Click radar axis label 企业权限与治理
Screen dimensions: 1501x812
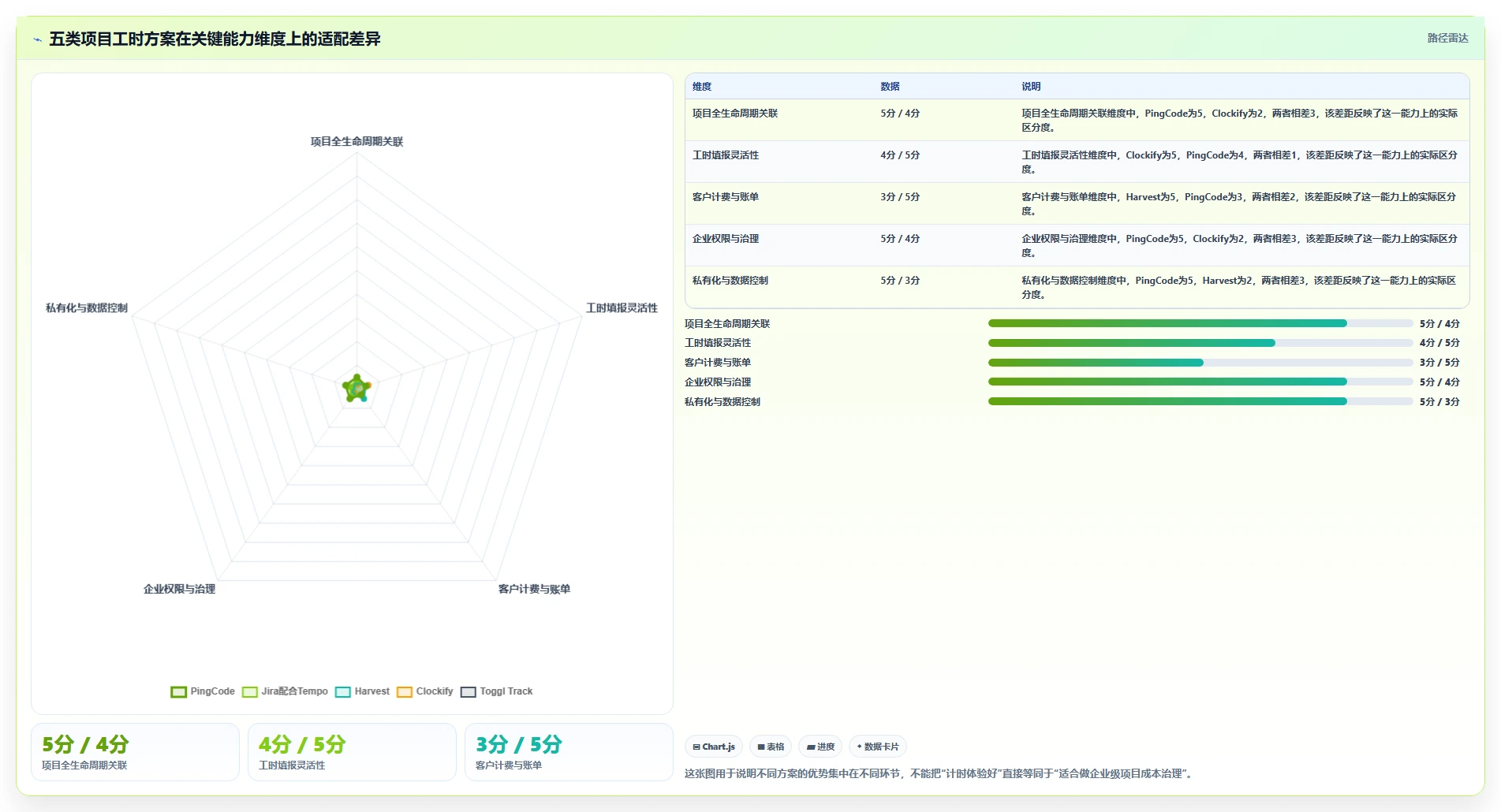coord(179,589)
